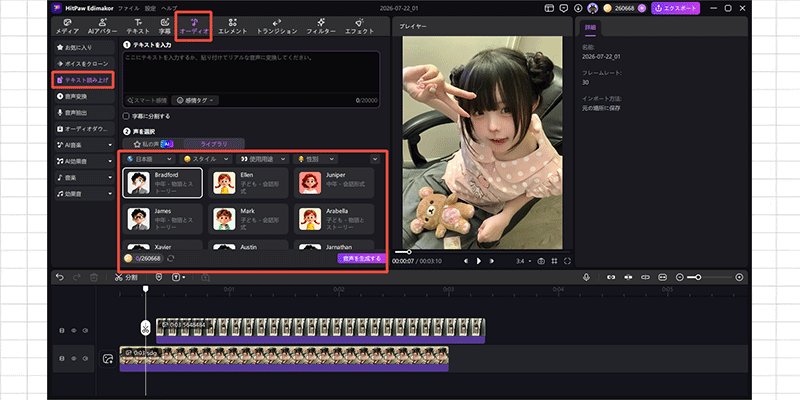Select the Bradford voice card
Image resolution: width=800 pixels, height=400 pixels.
162,183
